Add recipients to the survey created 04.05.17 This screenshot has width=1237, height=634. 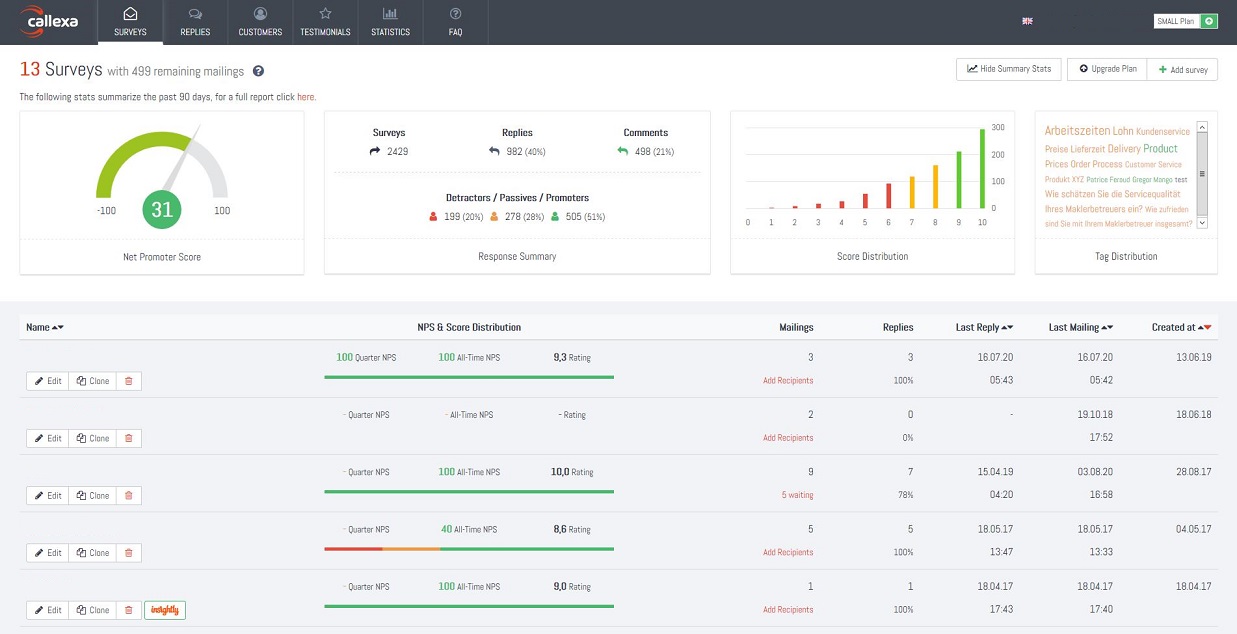(788, 552)
